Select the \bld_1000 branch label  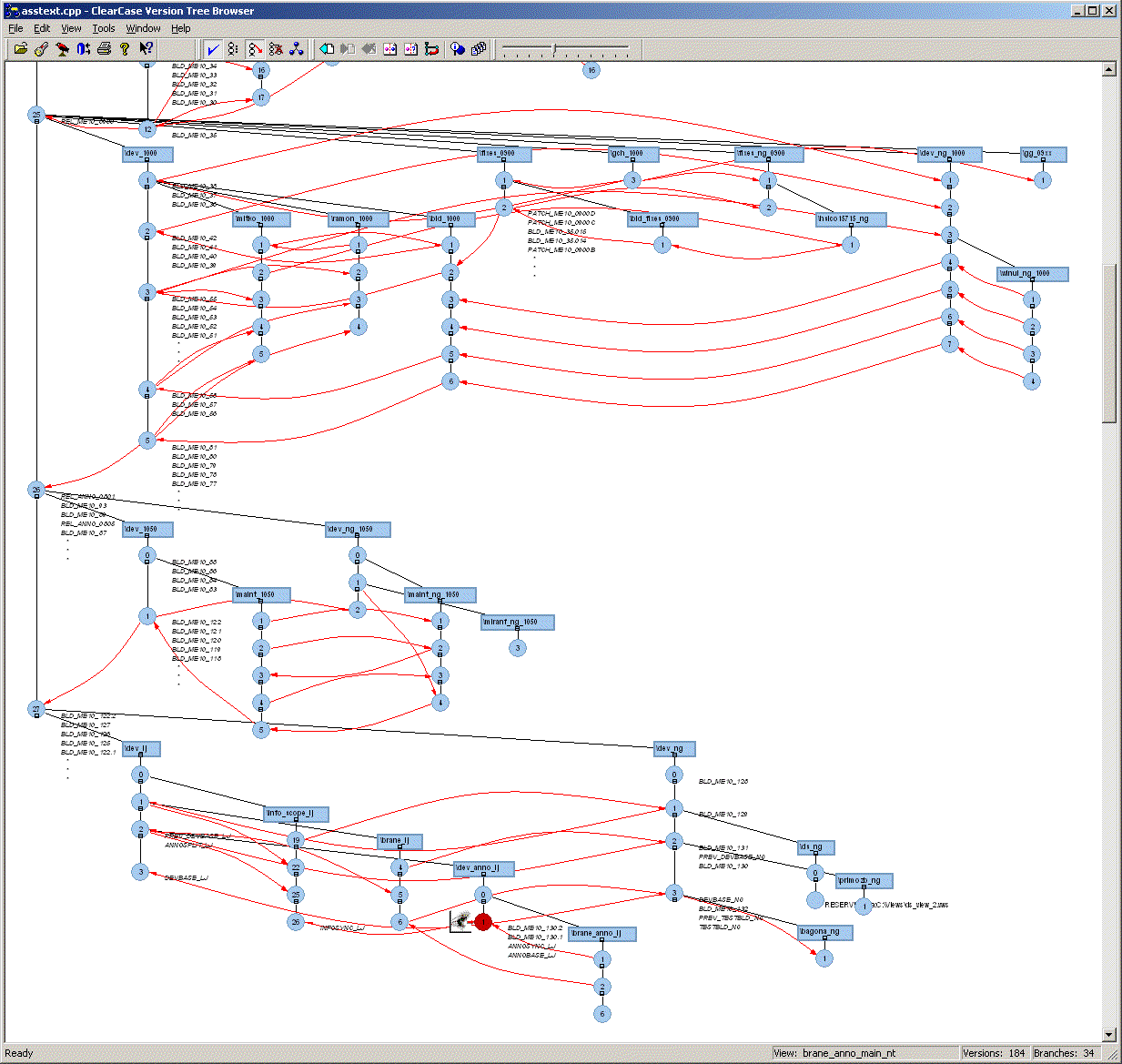point(450,219)
